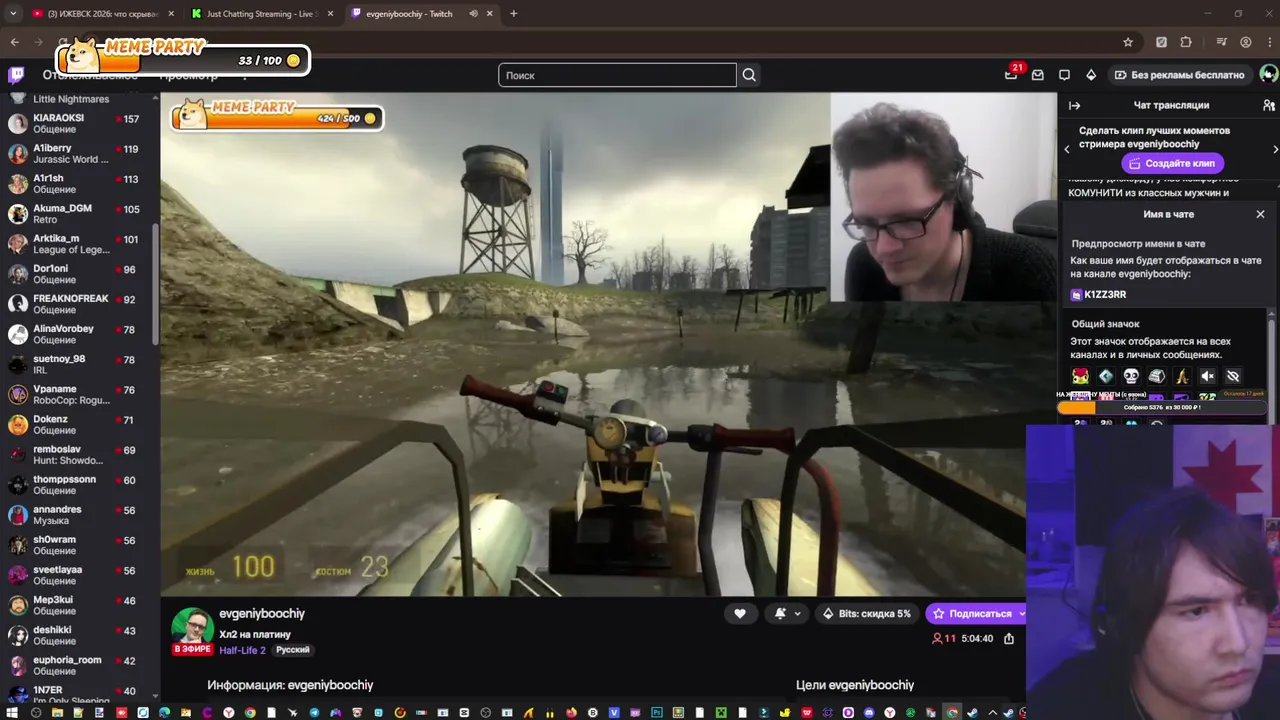Screen dimensions: 1280x720
Task: Open the inbox notifications envelope icon
Action: coord(1038,75)
